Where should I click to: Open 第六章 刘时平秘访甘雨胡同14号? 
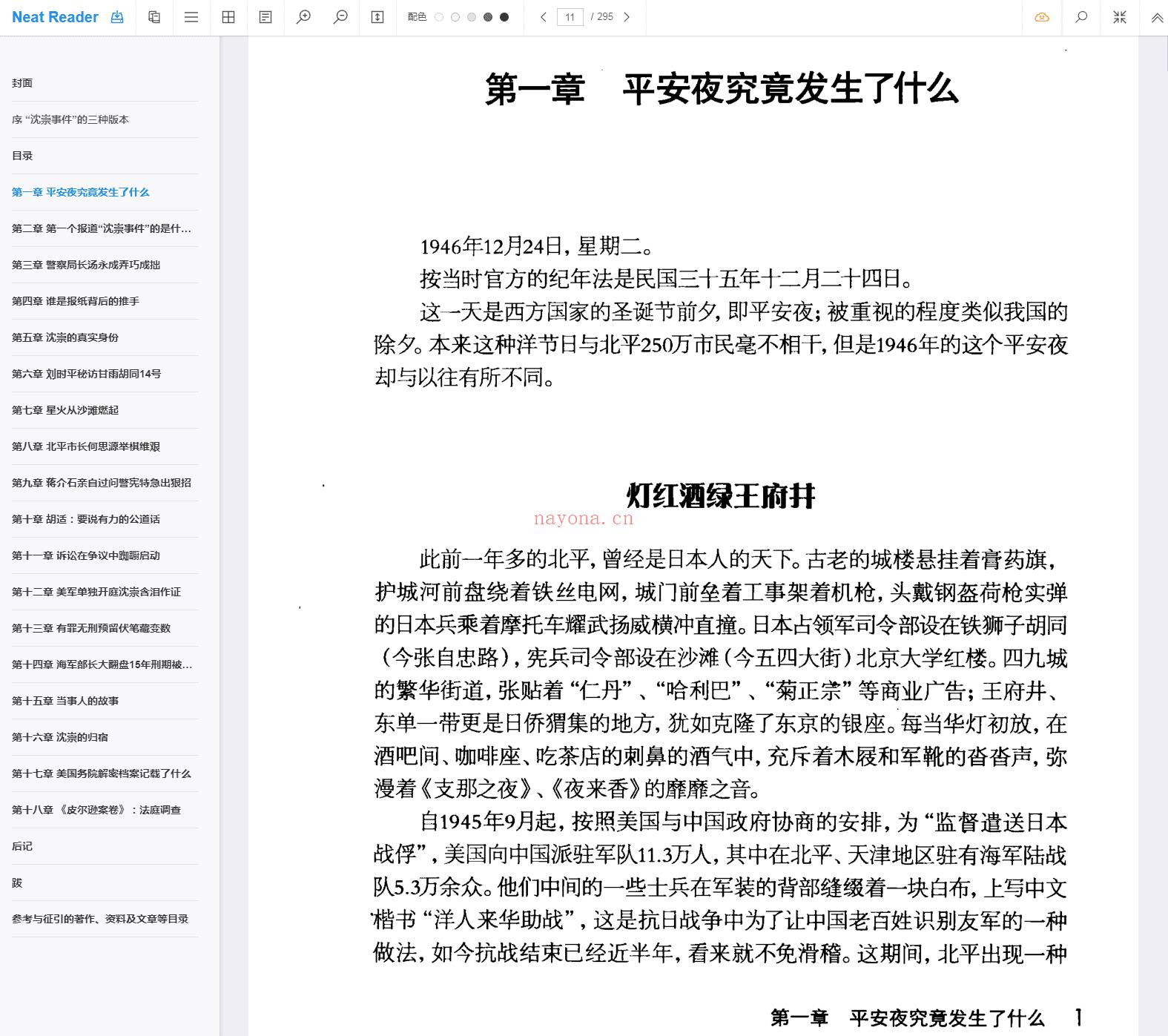pos(105,374)
